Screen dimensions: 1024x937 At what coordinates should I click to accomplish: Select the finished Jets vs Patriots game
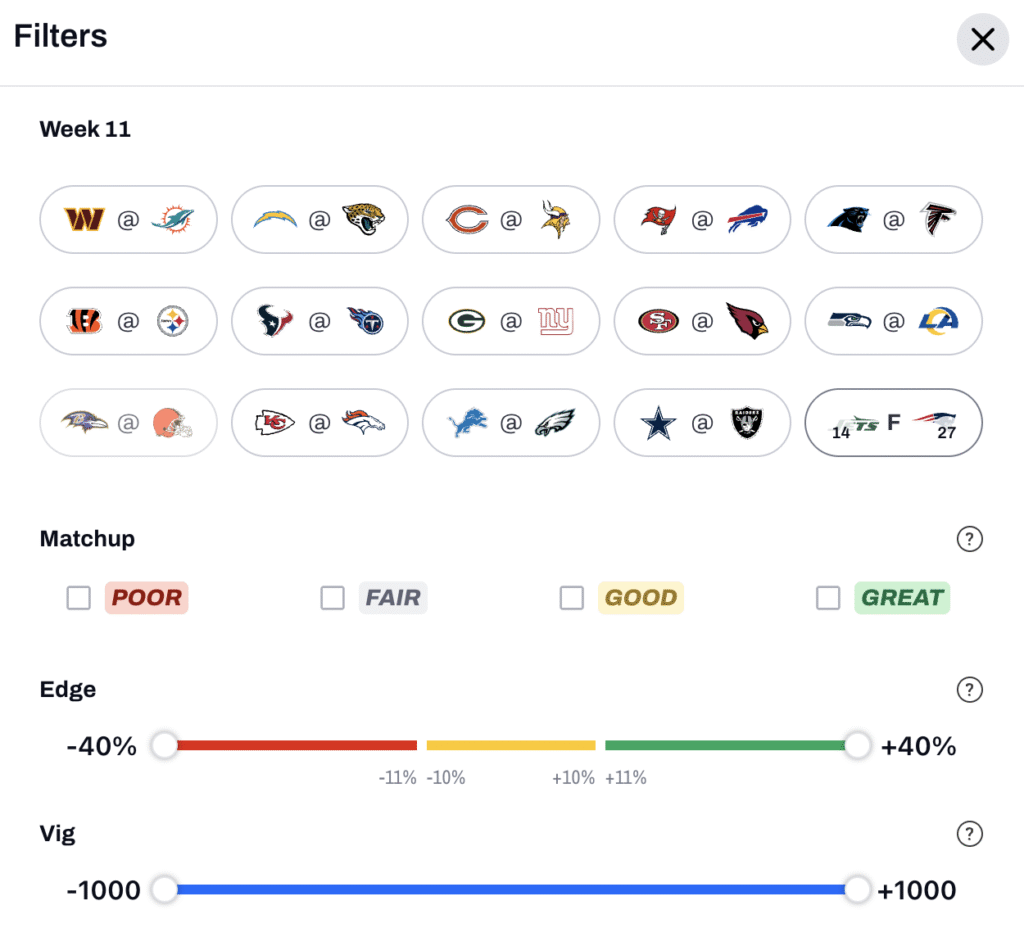click(893, 423)
